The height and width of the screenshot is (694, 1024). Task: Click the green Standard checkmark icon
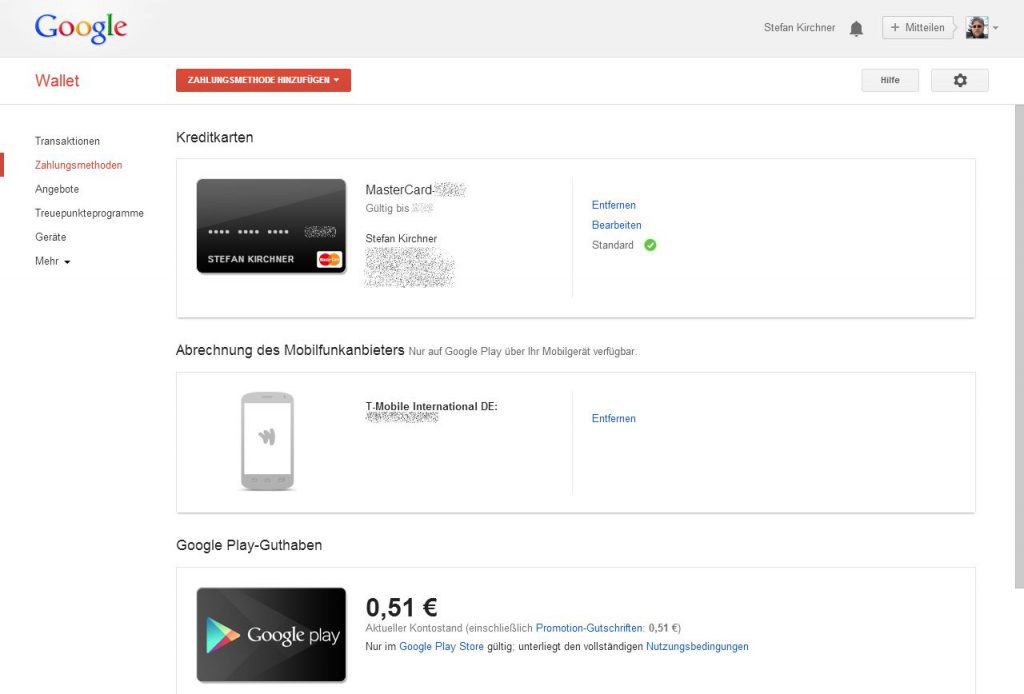click(x=650, y=245)
